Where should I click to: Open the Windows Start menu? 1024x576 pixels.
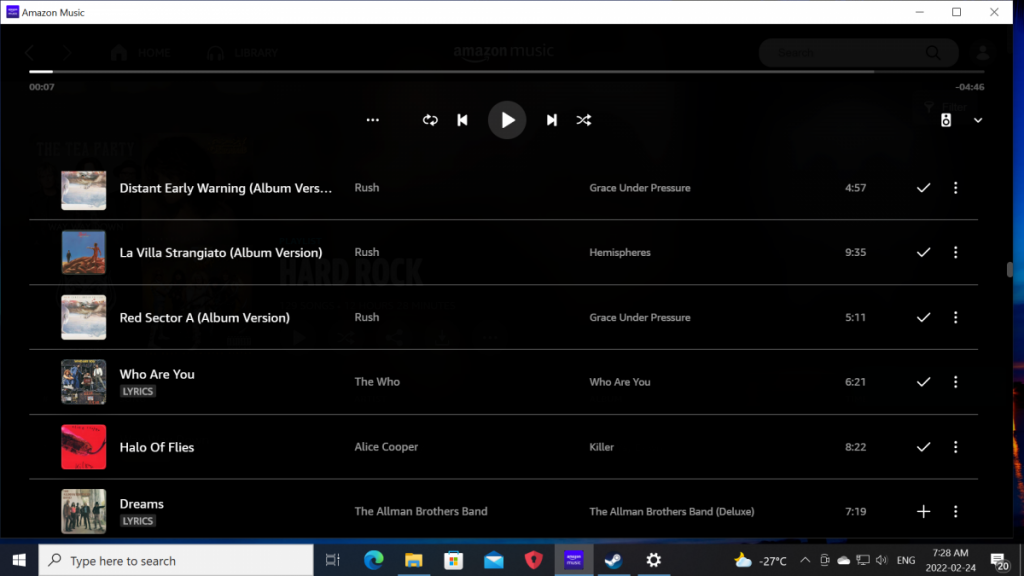[19, 560]
